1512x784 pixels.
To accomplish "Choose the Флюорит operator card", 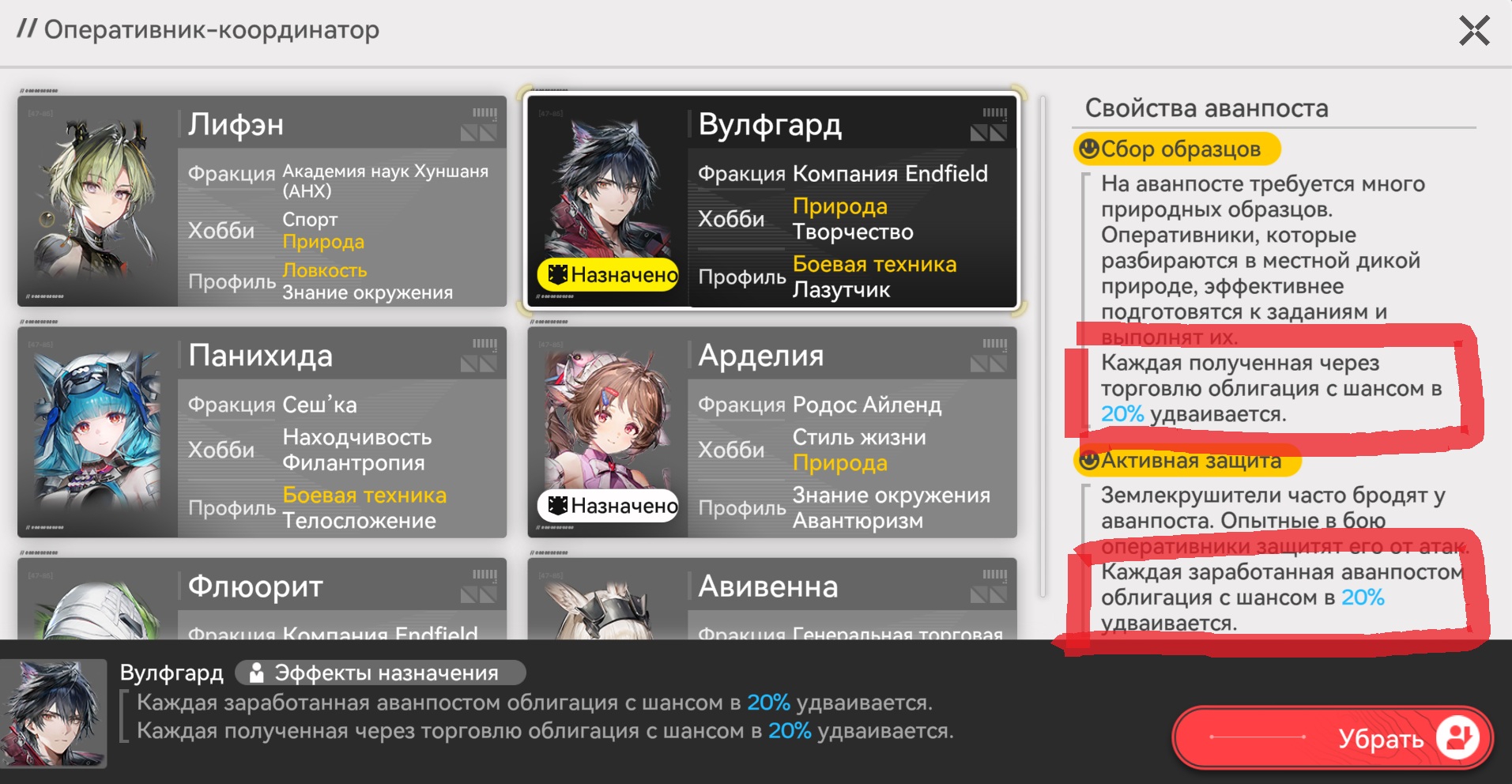I will pyautogui.click(x=262, y=598).
